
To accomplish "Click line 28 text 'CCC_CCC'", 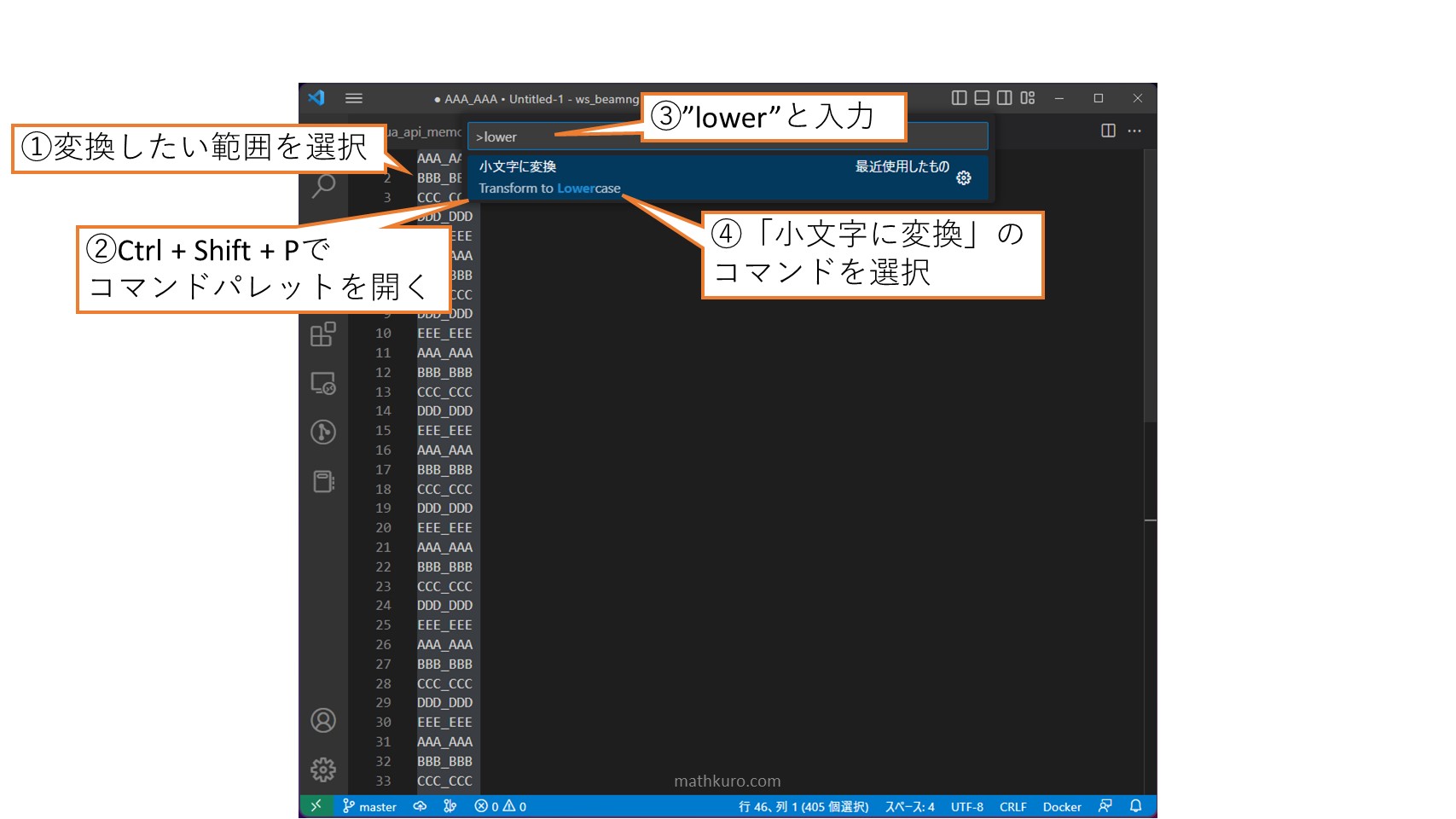I will [x=444, y=684].
